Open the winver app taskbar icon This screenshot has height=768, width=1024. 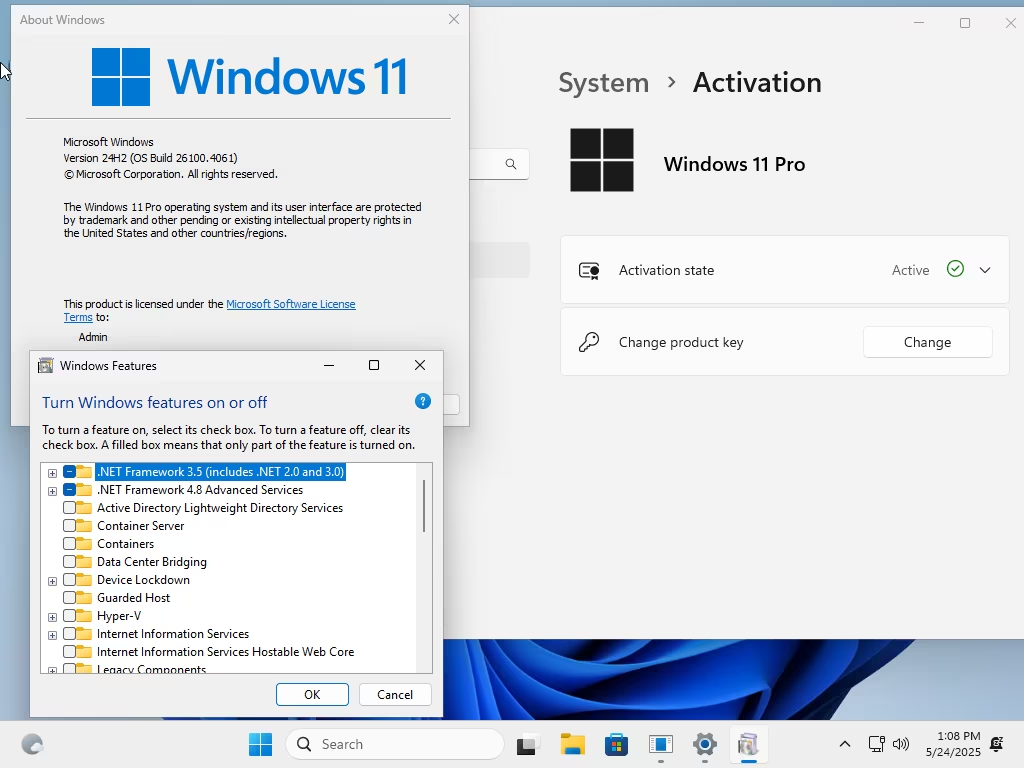661,744
